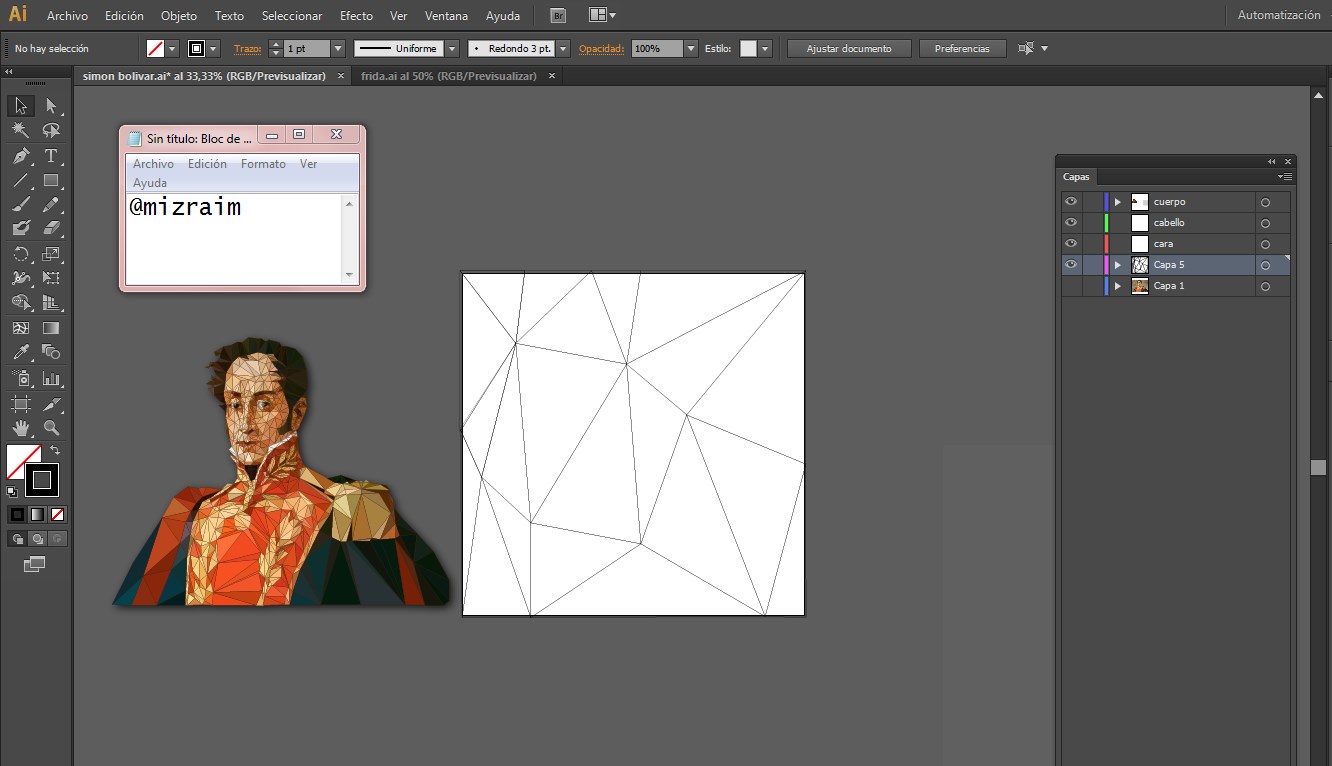Expand the cuerpo layer
The image size is (1332, 766).
tap(1118, 202)
